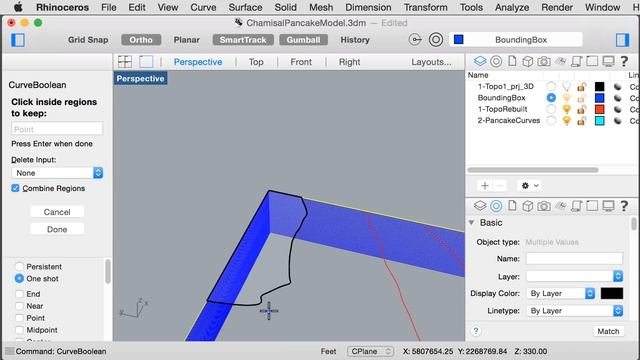Open the Layouts... menu
Image resolution: width=640 pixels, height=360 pixels.
[x=431, y=62]
